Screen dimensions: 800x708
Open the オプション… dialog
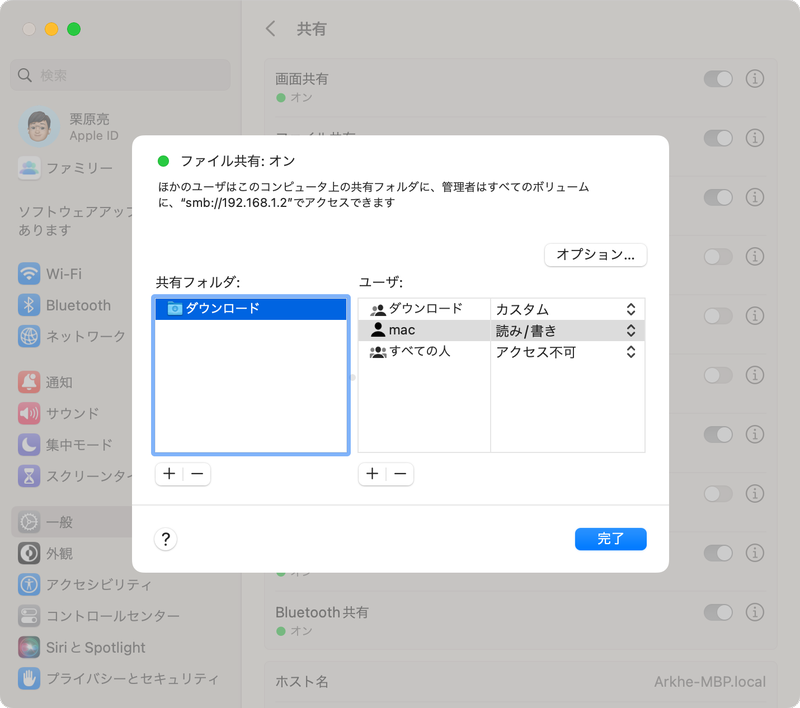[595, 255]
